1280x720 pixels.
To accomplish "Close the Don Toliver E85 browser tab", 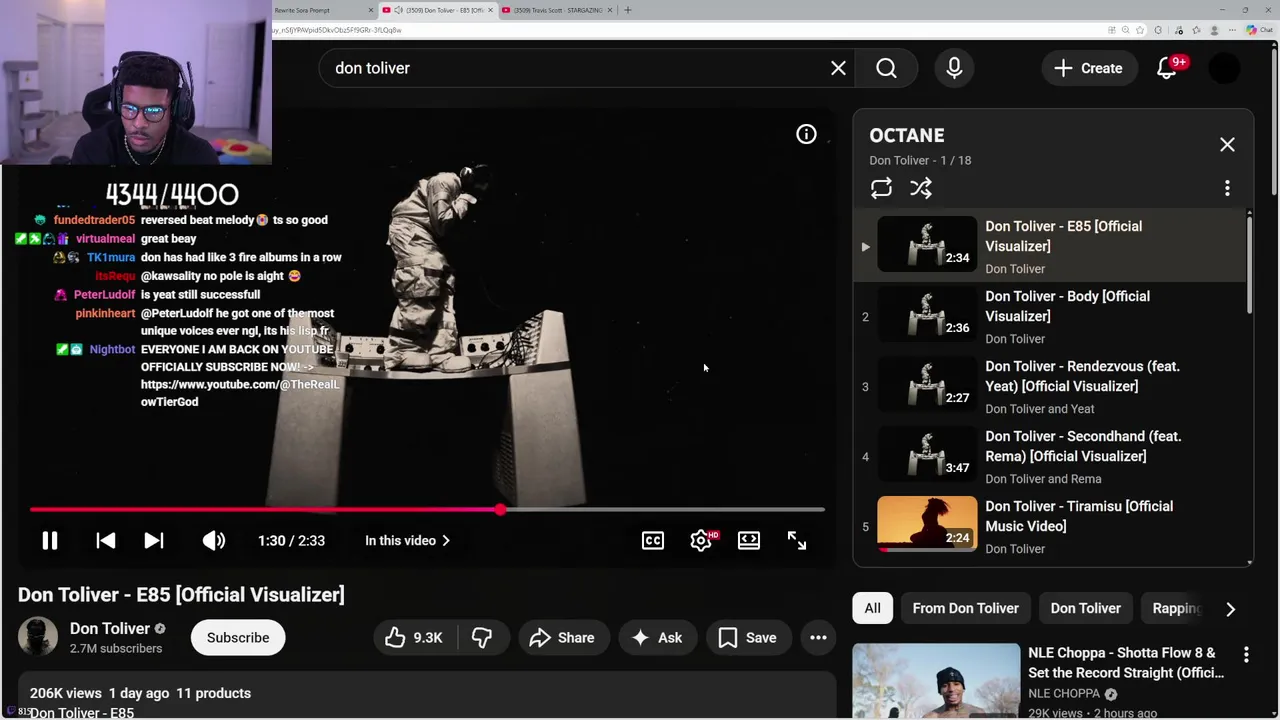I will coord(490,10).
